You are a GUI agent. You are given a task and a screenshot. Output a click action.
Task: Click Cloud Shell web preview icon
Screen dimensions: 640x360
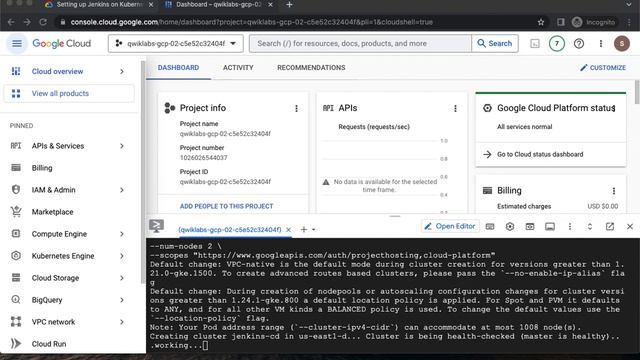click(530, 227)
